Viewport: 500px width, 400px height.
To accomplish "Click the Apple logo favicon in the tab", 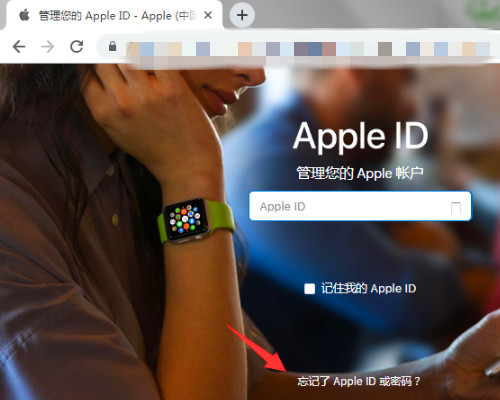I will click(24, 15).
